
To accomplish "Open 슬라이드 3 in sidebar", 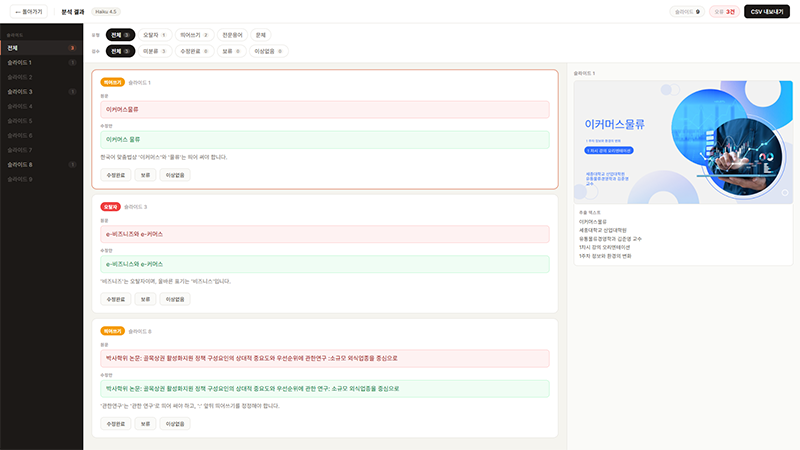I will [x=41, y=92].
